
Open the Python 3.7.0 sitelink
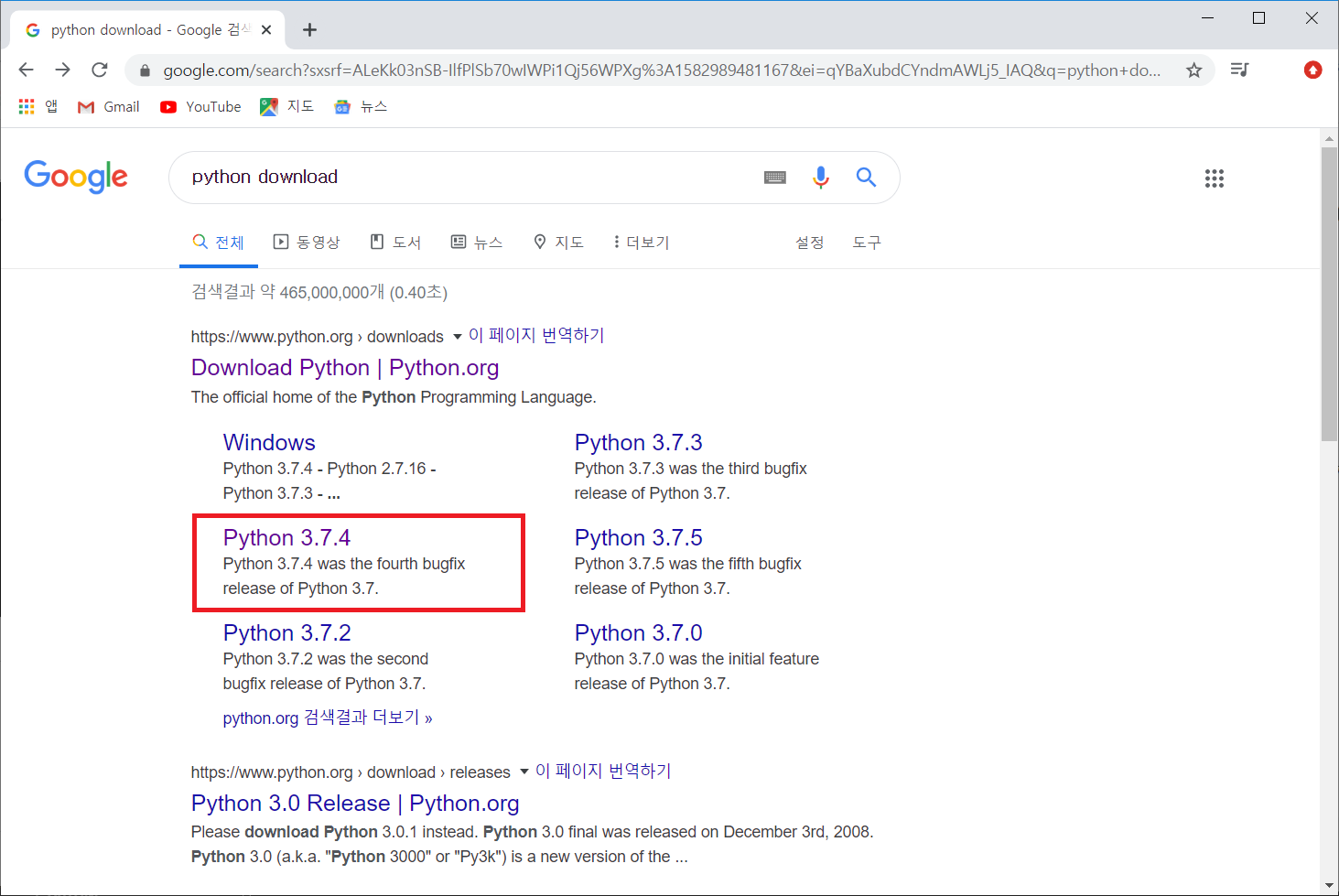pos(639,633)
